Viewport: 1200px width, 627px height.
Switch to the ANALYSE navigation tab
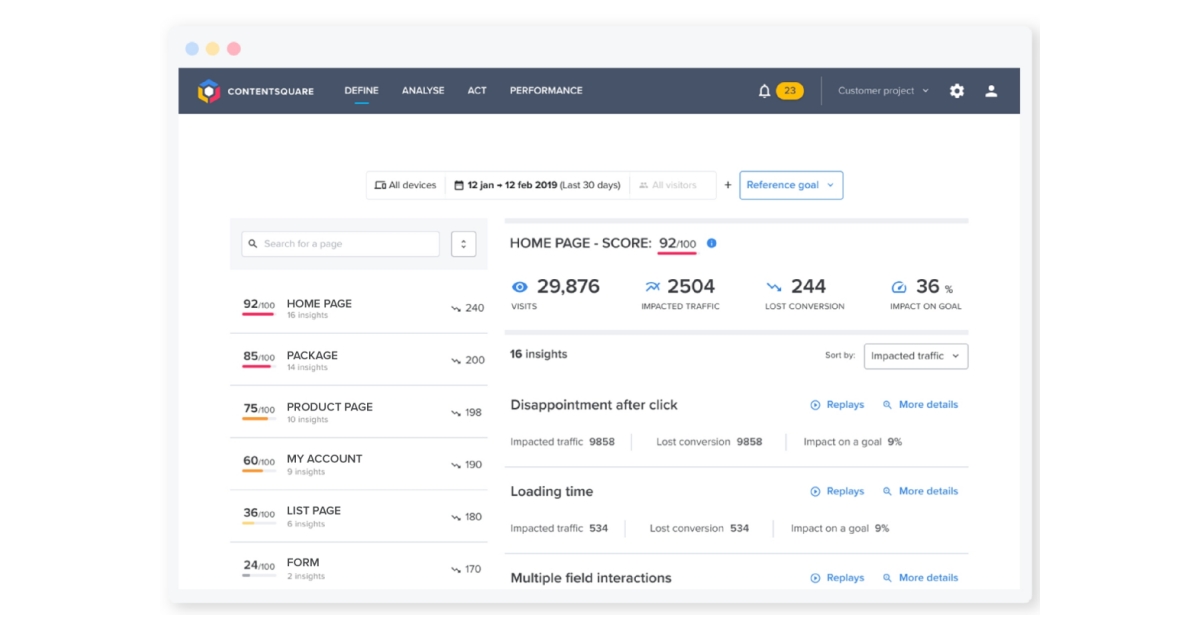click(x=423, y=90)
